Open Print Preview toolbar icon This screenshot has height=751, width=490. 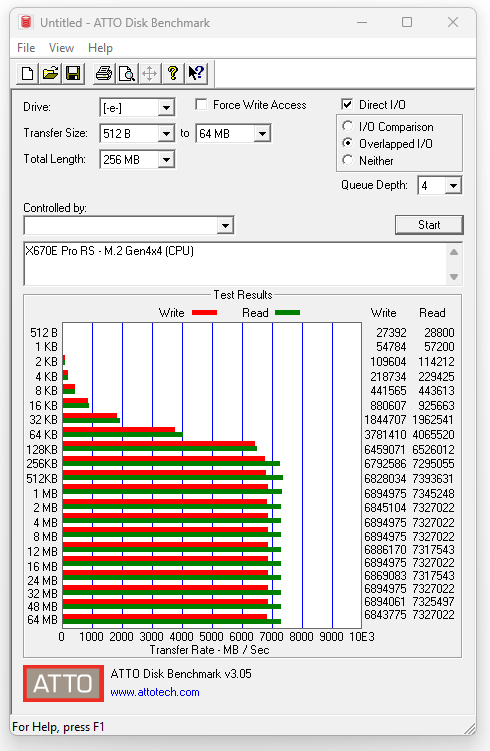(x=127, y=73)
